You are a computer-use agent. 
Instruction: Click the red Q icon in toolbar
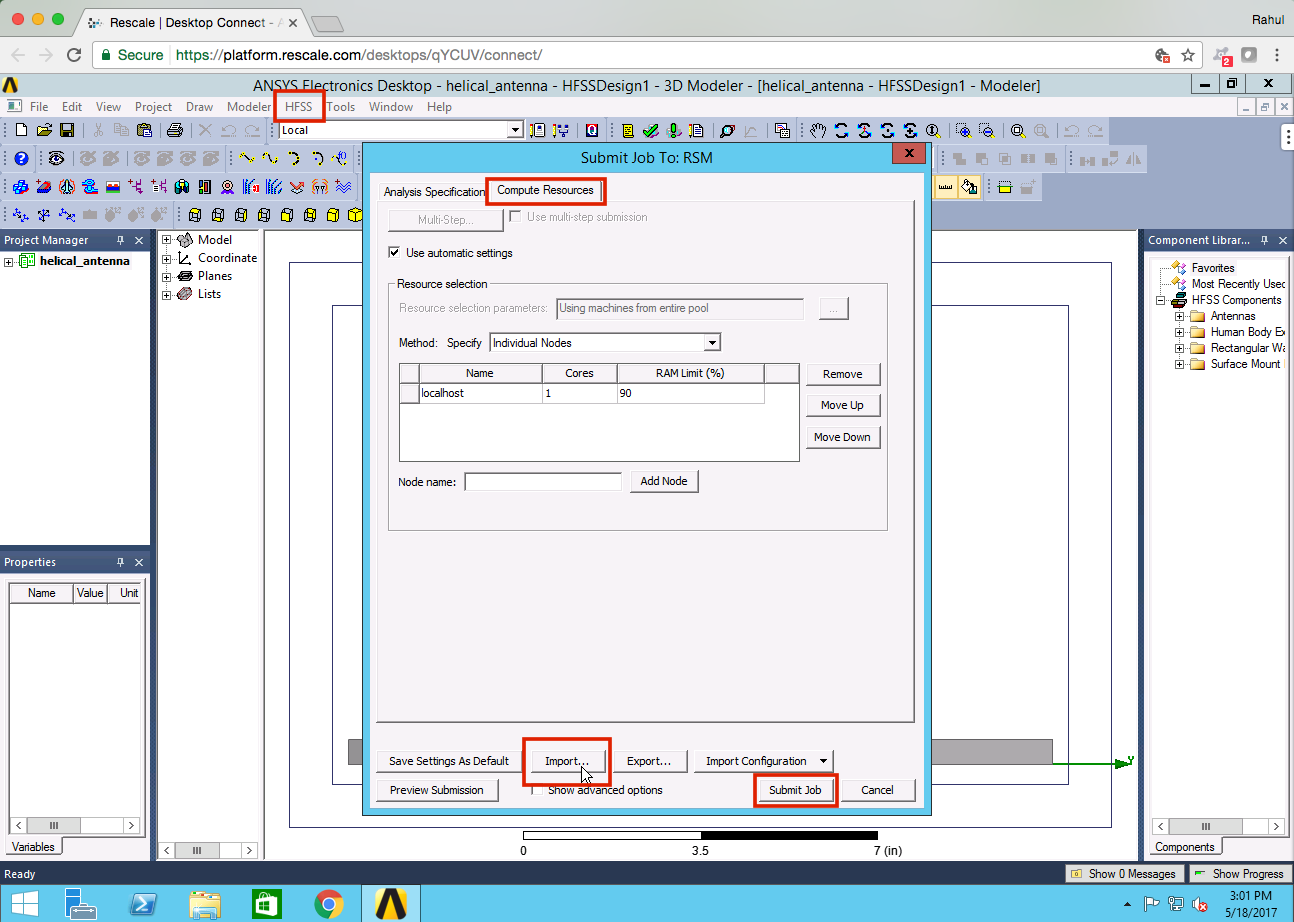(592, 130)
